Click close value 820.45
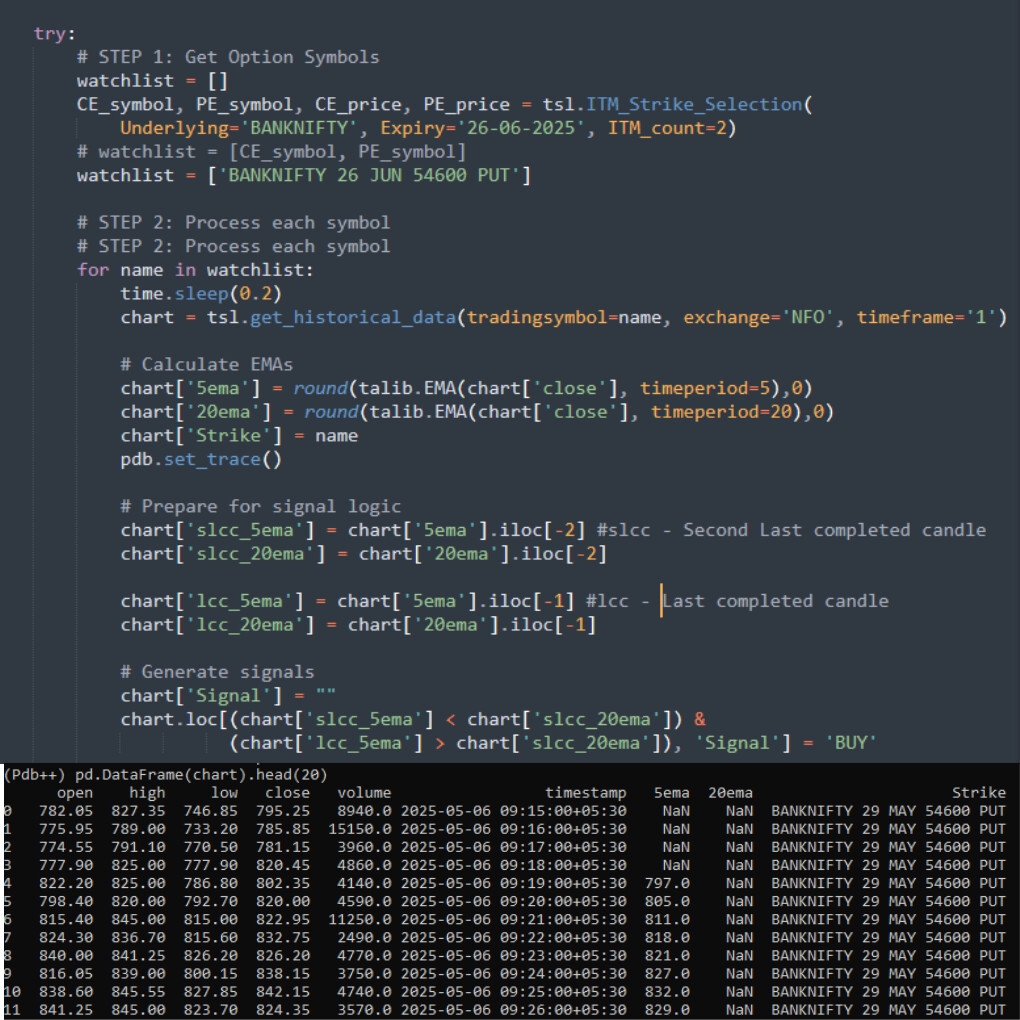 (282, 865)
